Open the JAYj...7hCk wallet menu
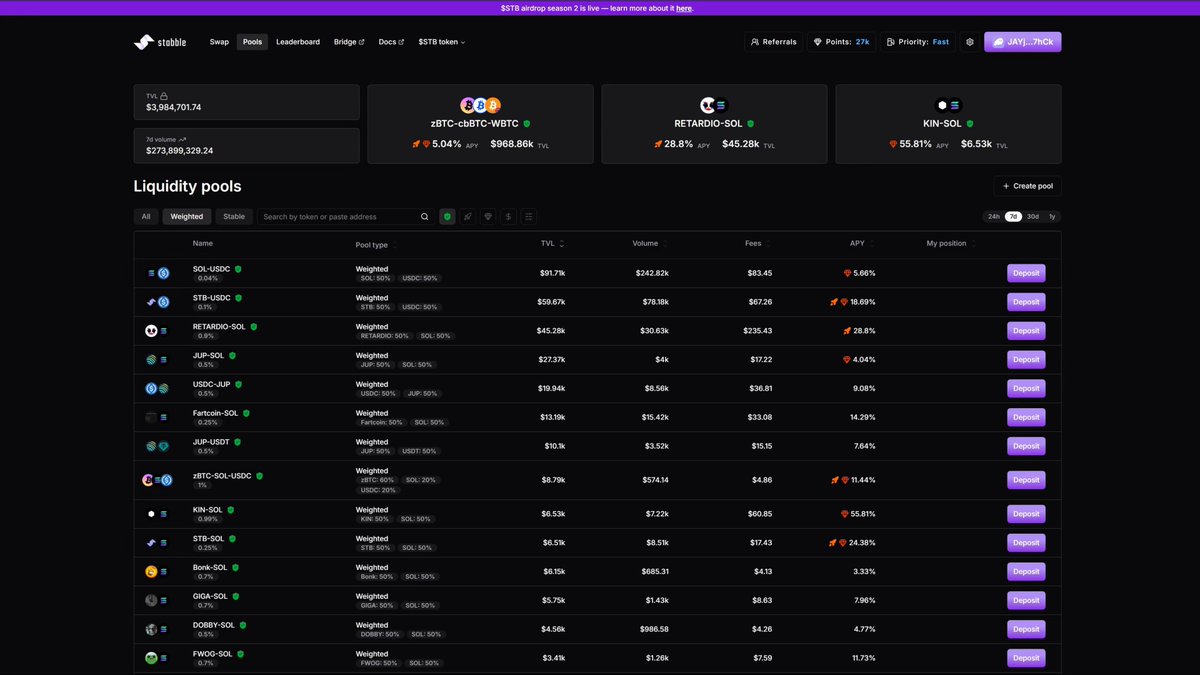 (x=1022, y=42)
